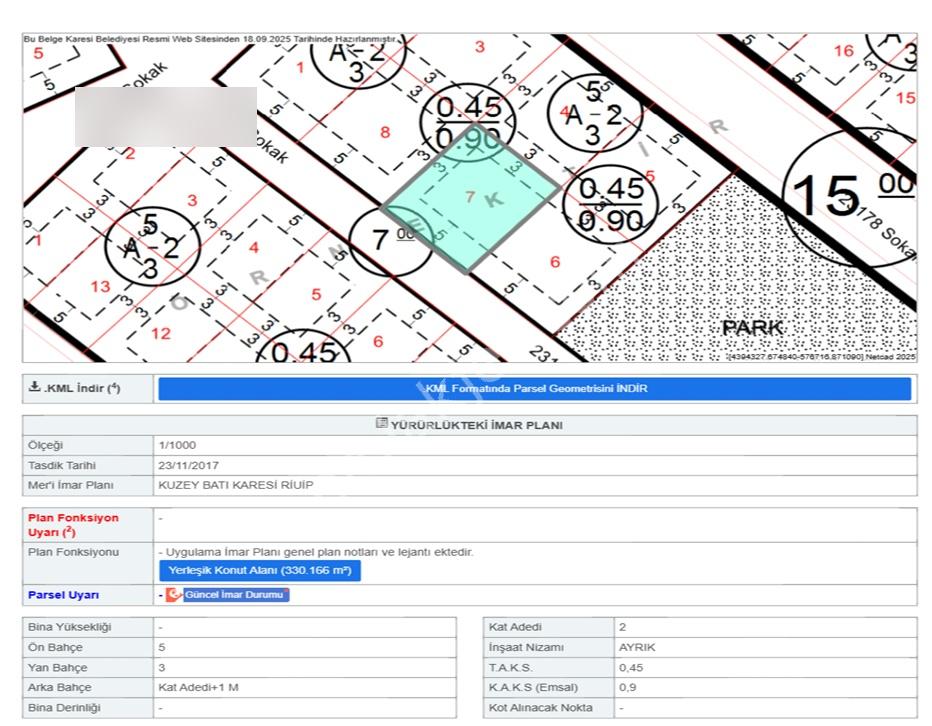Select the value Kat Adedi+1 M

coord(199,687)
